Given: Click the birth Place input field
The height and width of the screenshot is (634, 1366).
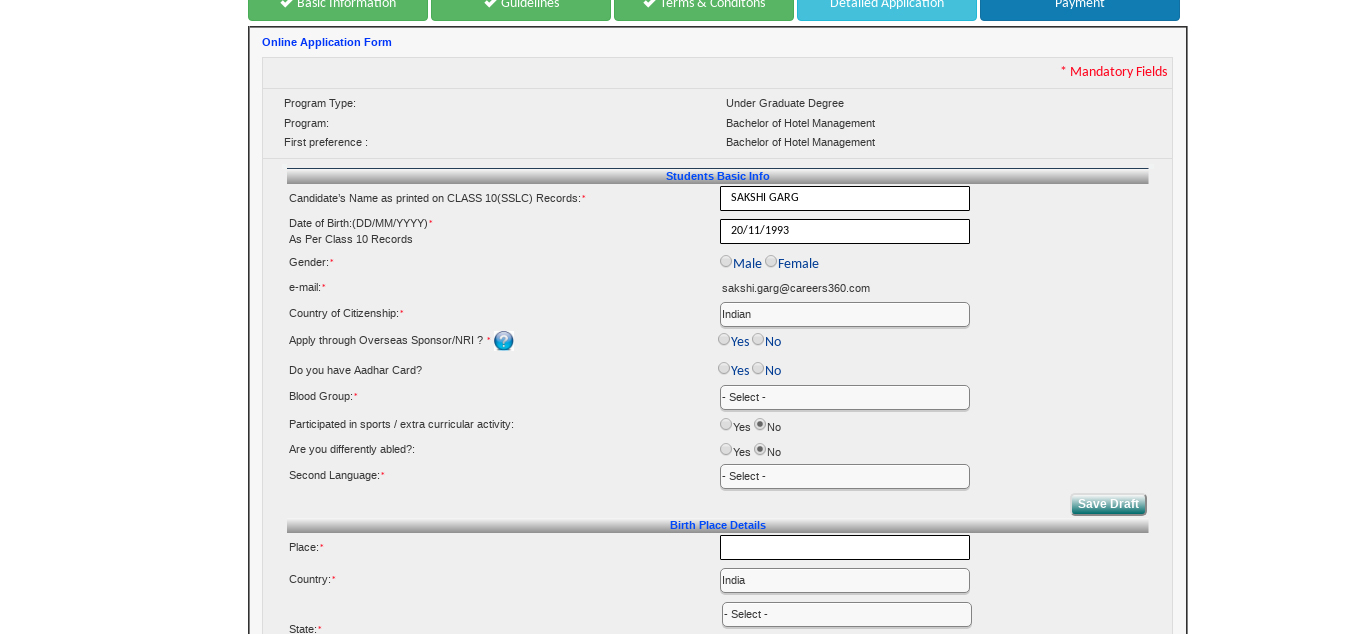Looking at the screenshot, I should (844, 547).
